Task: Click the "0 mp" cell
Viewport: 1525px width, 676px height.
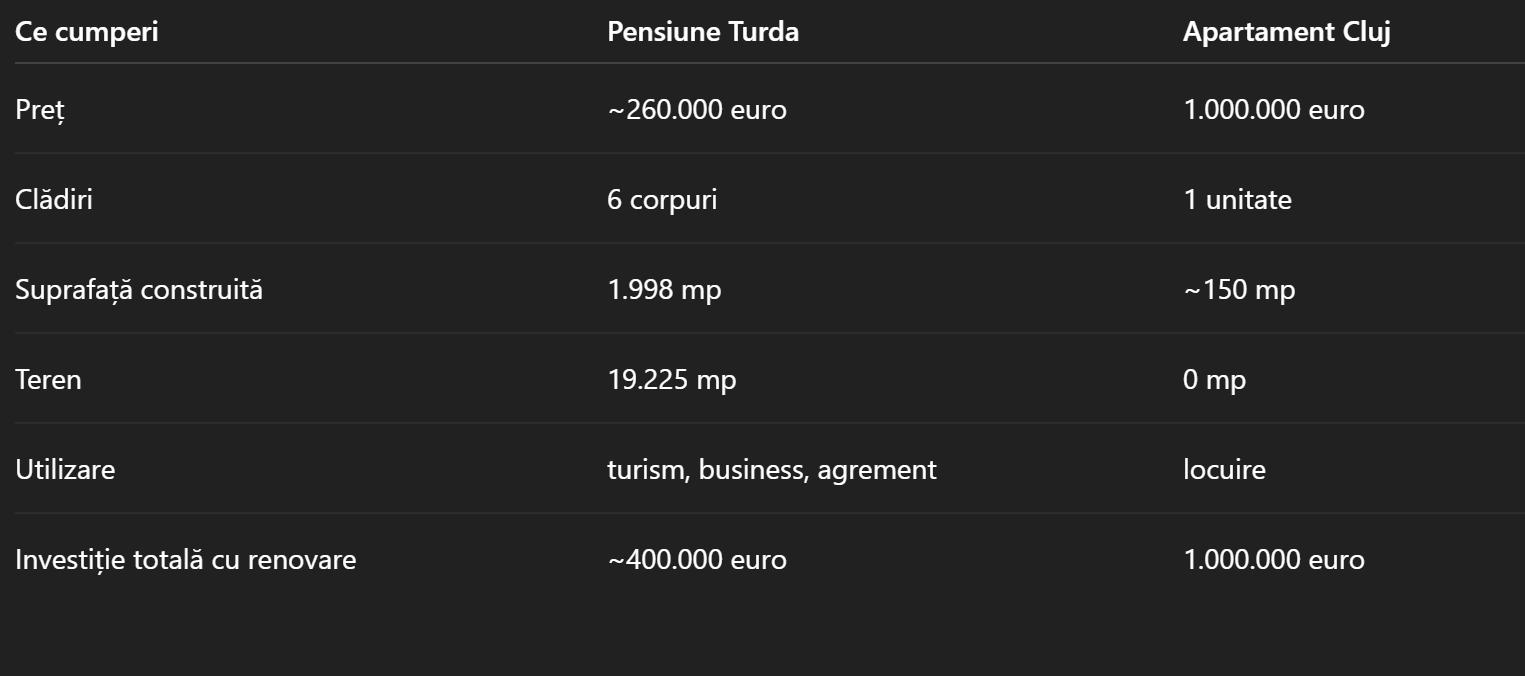Action: tap(1214, 380)
